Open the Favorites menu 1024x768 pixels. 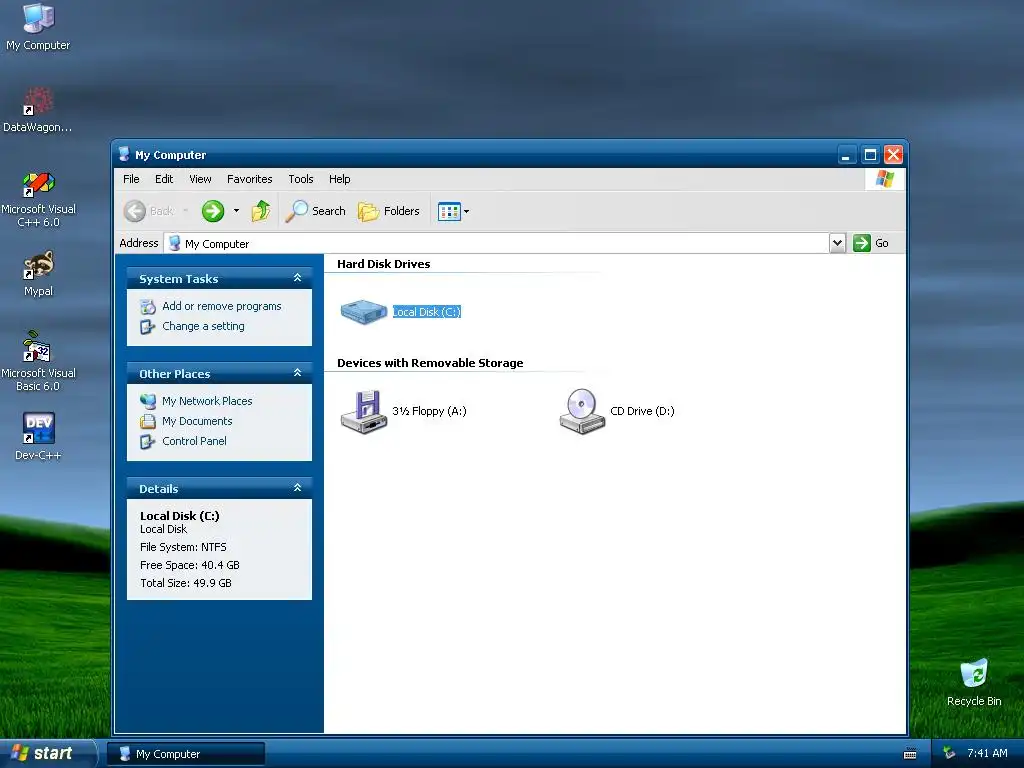(249, 179)
